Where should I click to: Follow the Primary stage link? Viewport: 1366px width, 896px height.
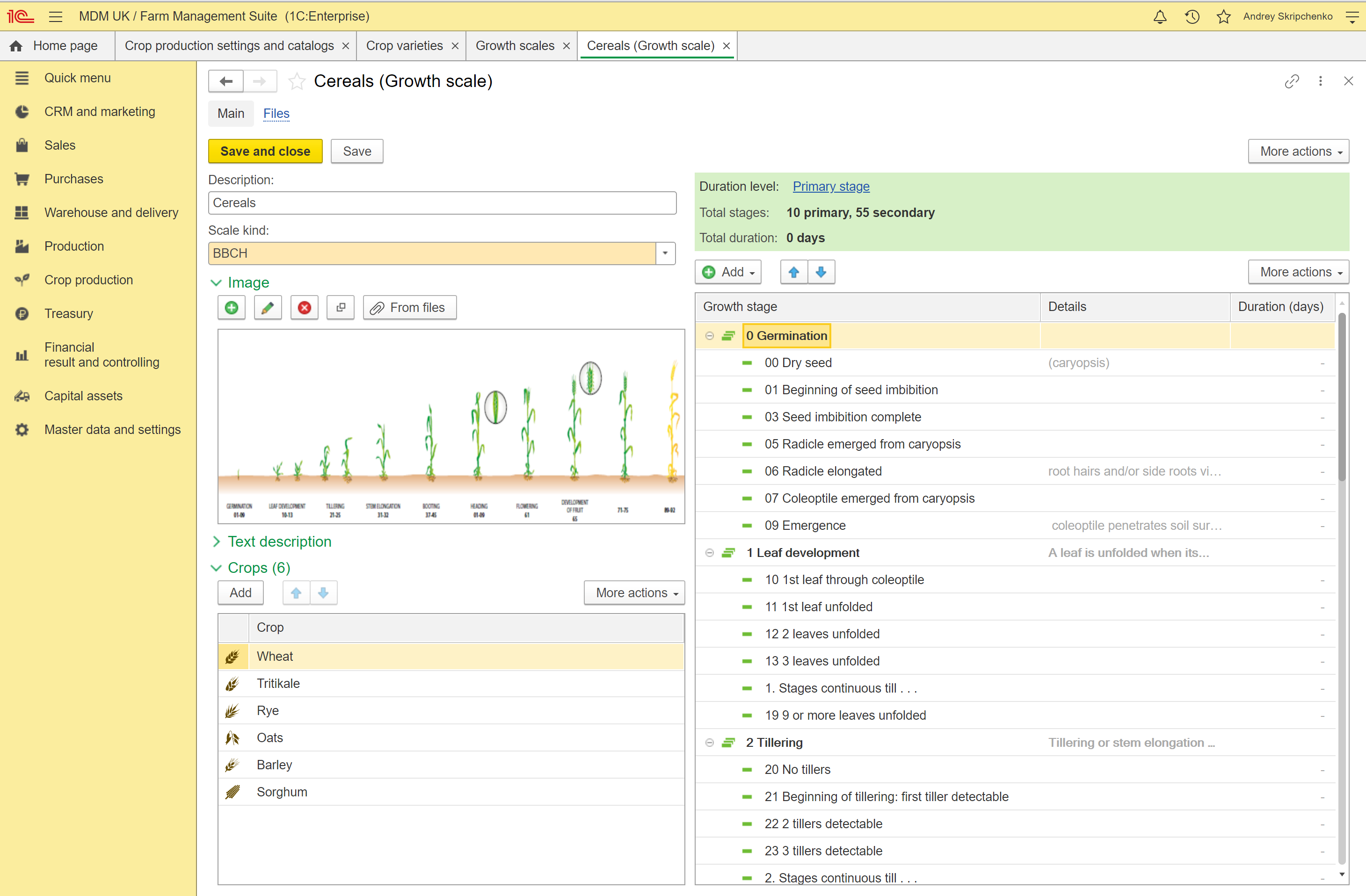tap(830, 187)
